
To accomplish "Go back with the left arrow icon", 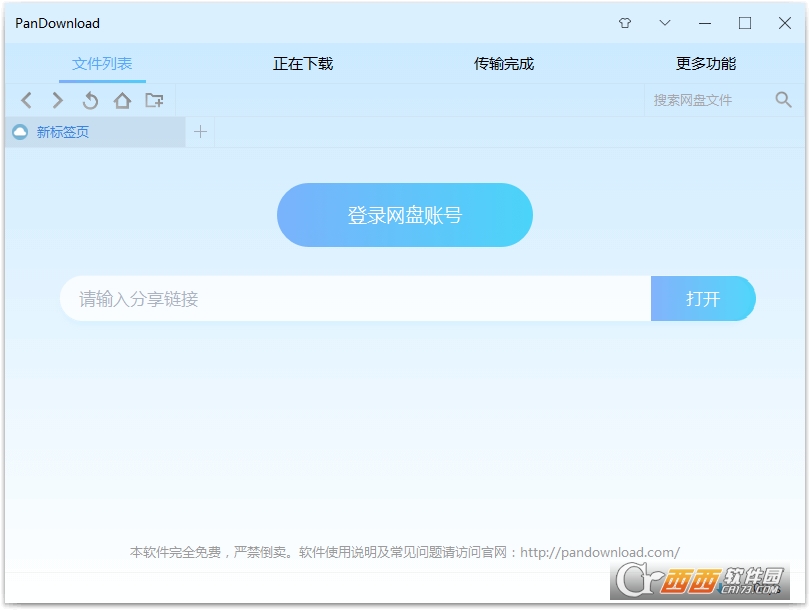I will tap(26, 100).
